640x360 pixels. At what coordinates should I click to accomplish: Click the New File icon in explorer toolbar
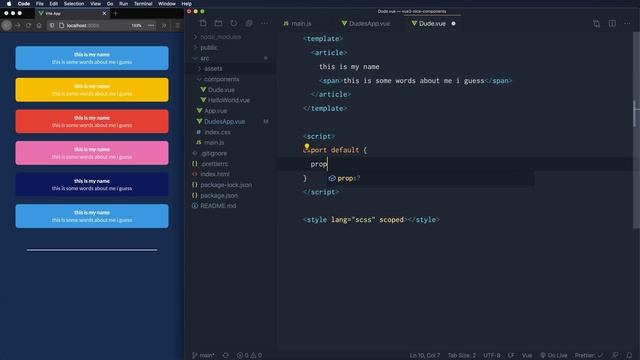pos(203,23)
